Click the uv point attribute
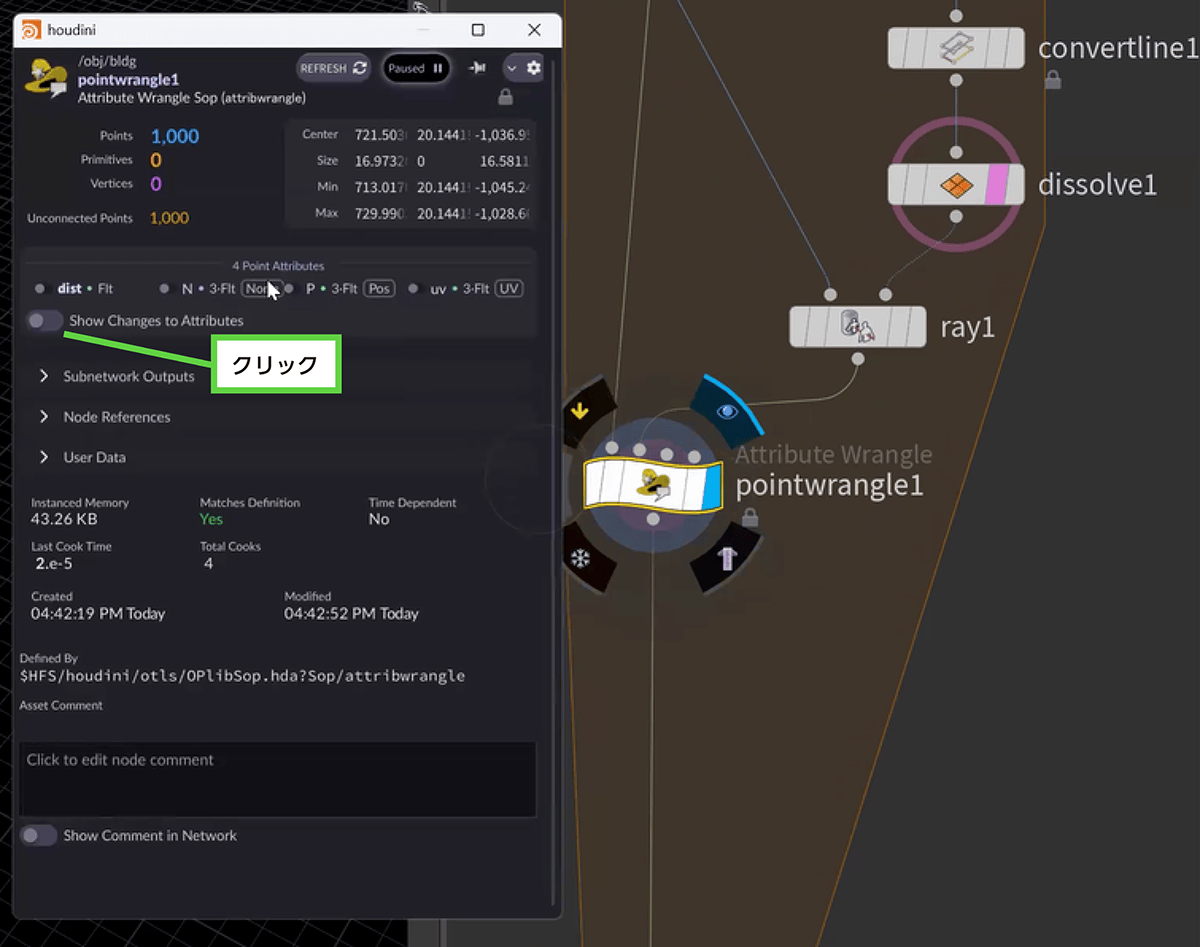Image resolution: width=1200 pixels, height=947 pixels. pos(438,289)
